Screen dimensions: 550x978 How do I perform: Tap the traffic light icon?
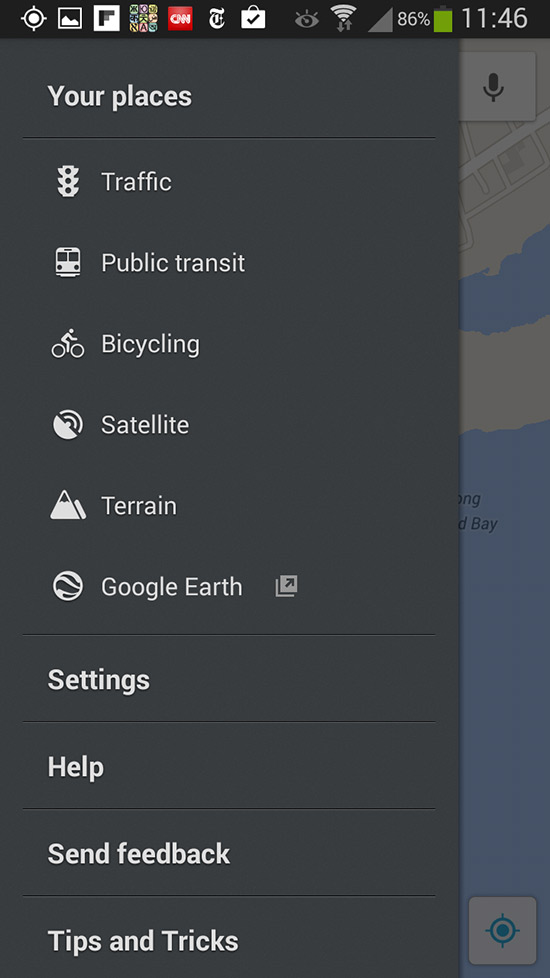68,182
